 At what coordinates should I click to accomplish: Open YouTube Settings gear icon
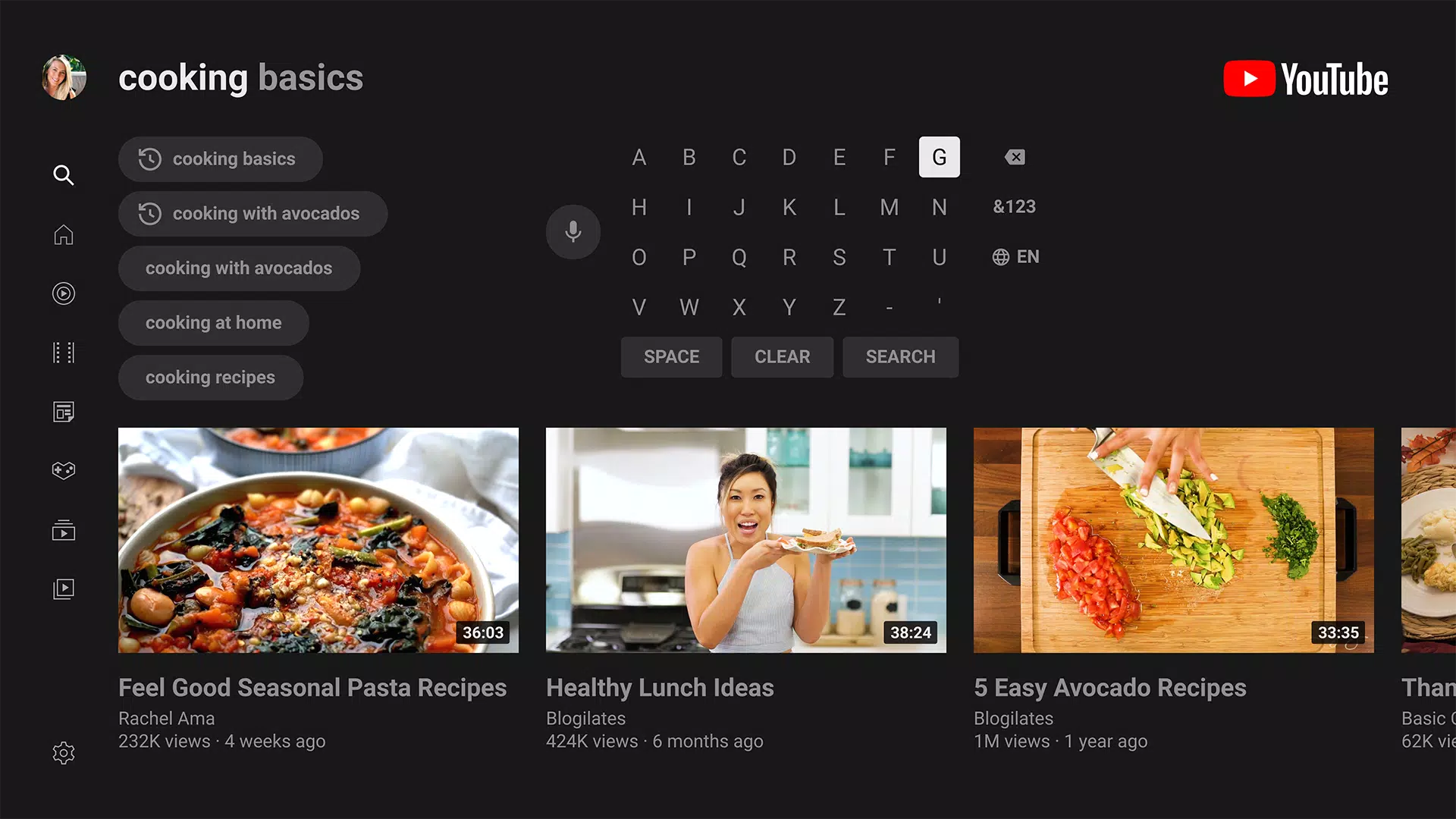[x=63, y=753]
